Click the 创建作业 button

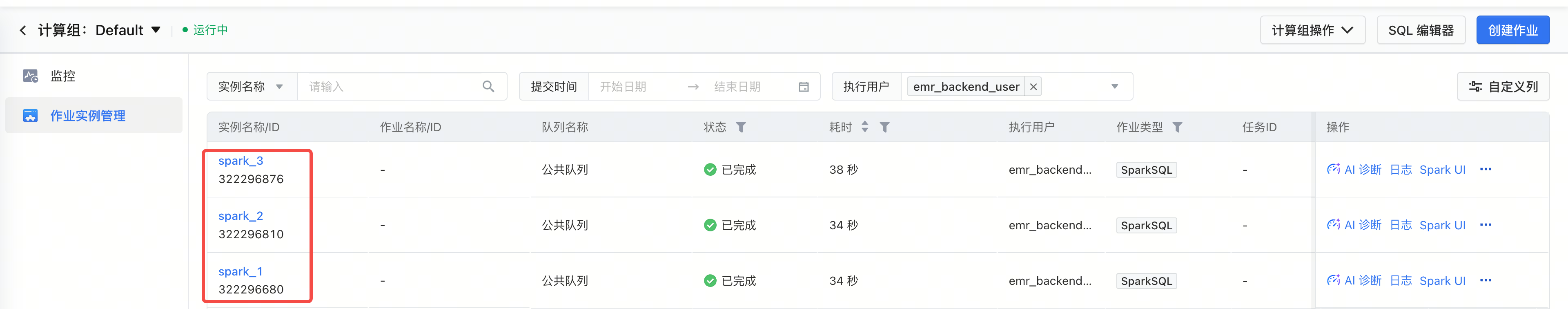click(1512, 31)
